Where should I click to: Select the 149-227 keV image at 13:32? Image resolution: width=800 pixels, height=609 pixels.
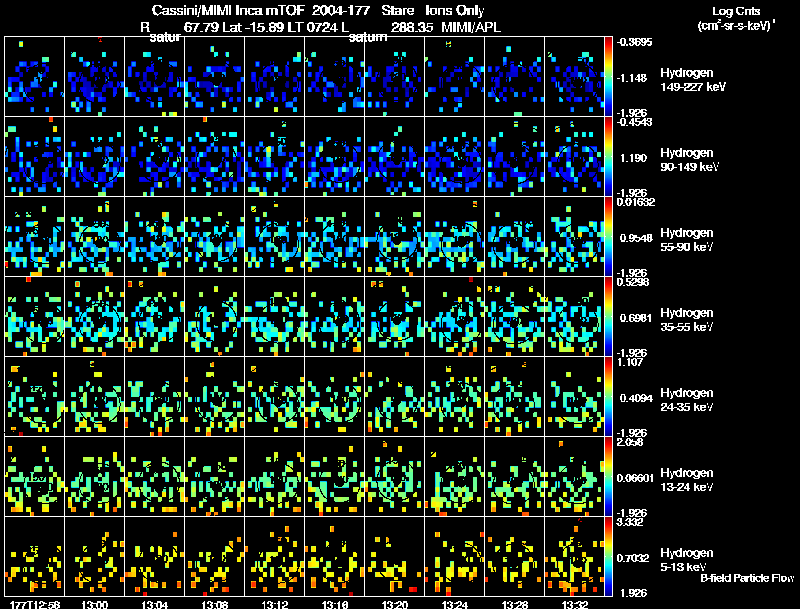(574, 77)
